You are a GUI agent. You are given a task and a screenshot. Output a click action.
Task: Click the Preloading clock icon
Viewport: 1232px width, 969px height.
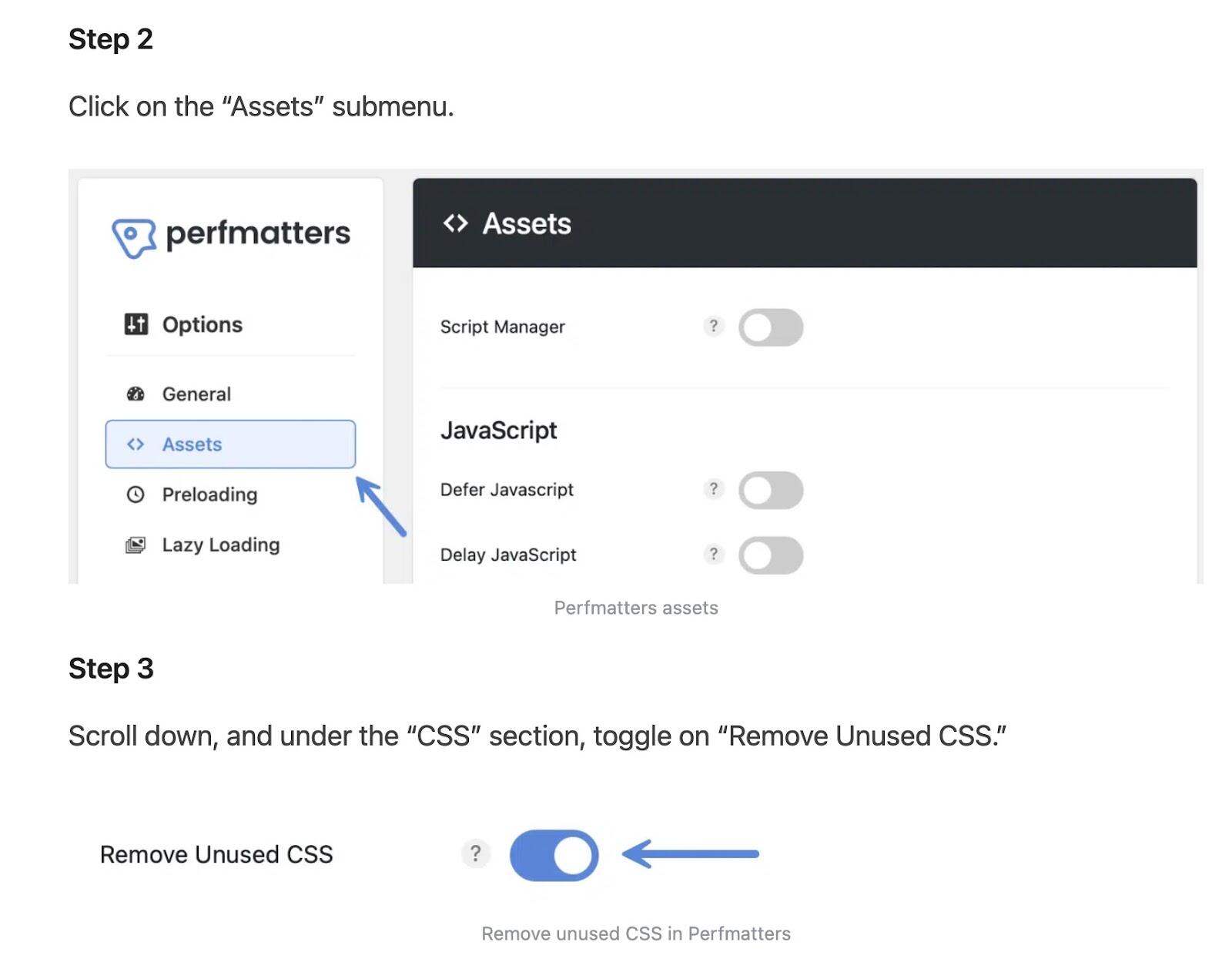[136, 495]
